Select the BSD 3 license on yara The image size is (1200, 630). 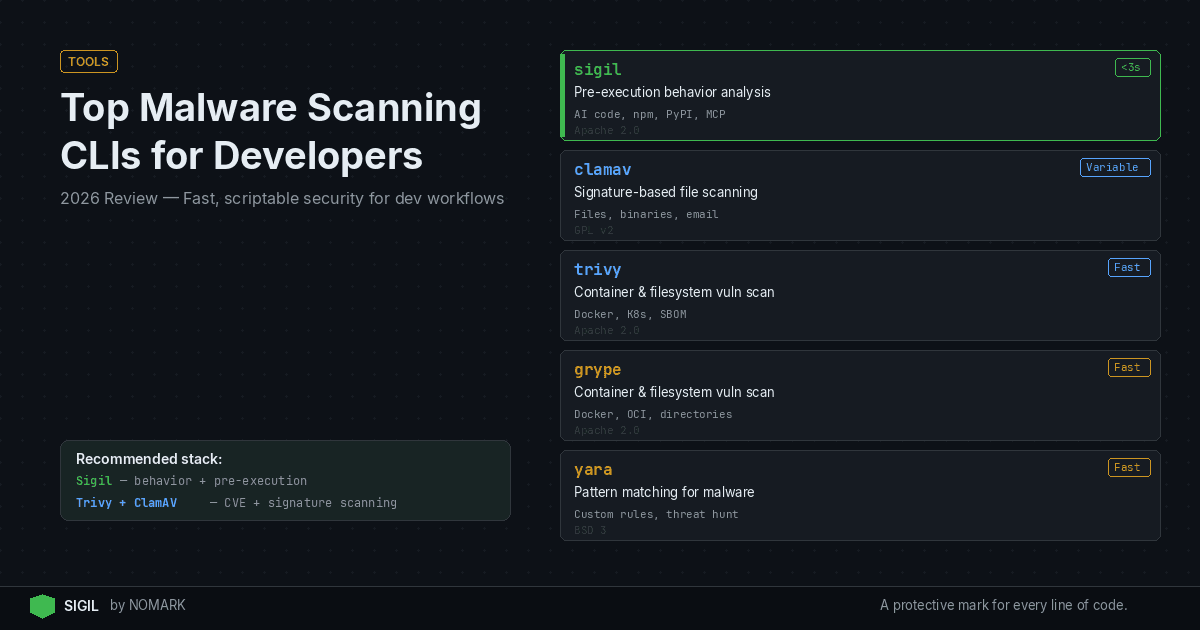(x=590, y=530)
